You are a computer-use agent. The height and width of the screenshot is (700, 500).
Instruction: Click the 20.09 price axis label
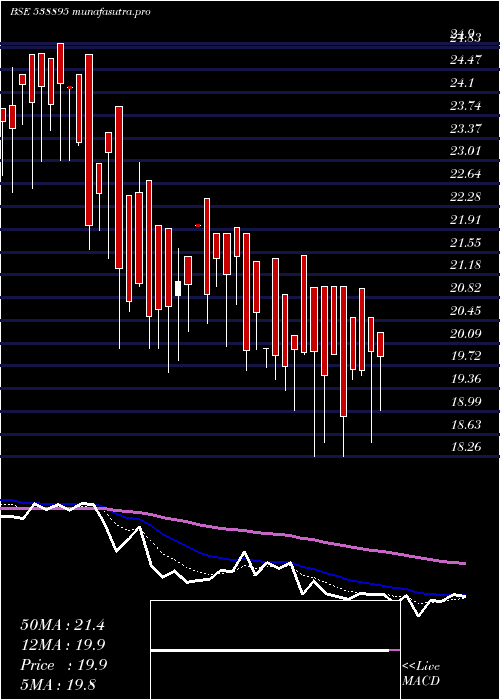click(x=466, y=334)
